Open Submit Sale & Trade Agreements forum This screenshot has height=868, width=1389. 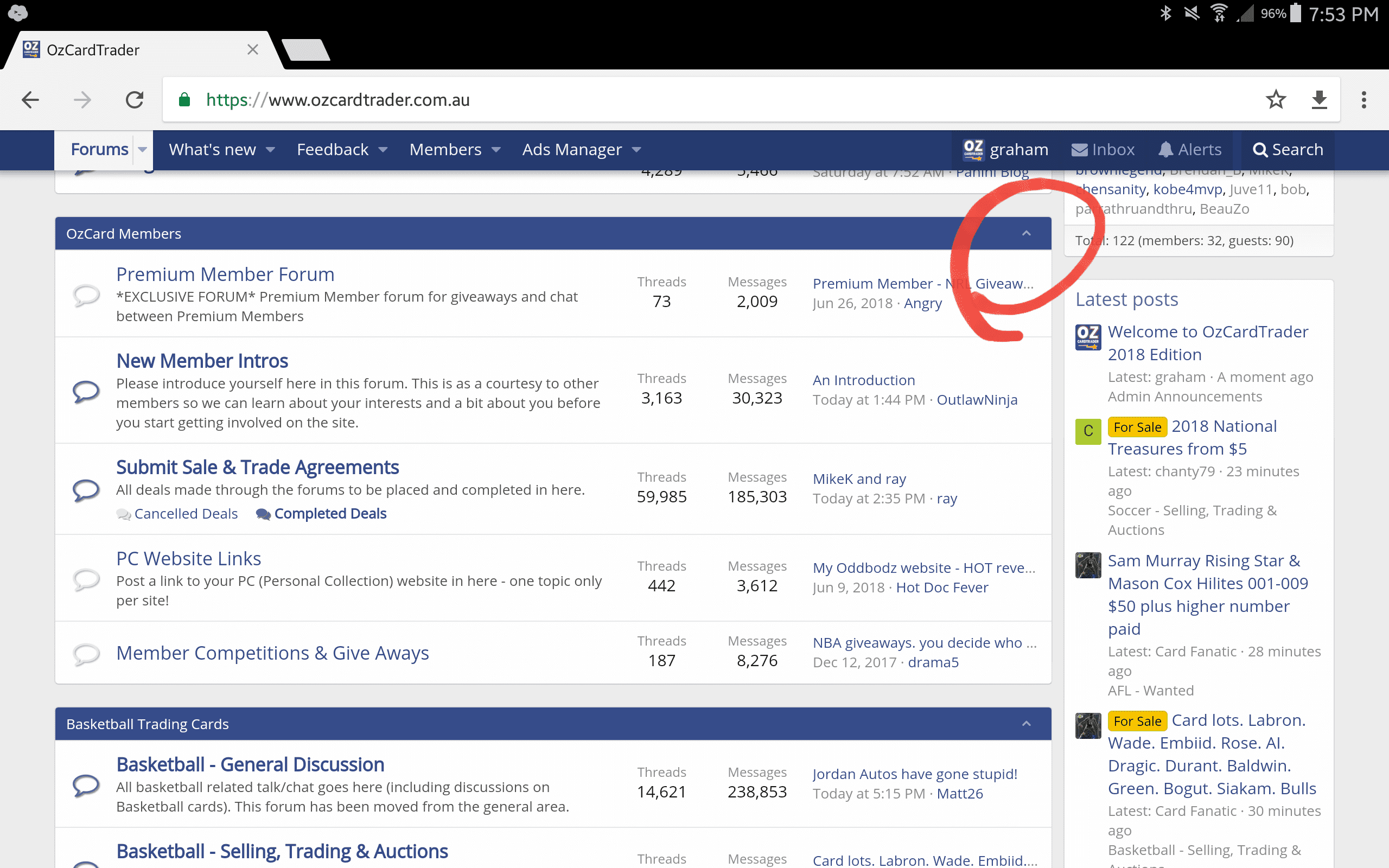click(257, 467)
